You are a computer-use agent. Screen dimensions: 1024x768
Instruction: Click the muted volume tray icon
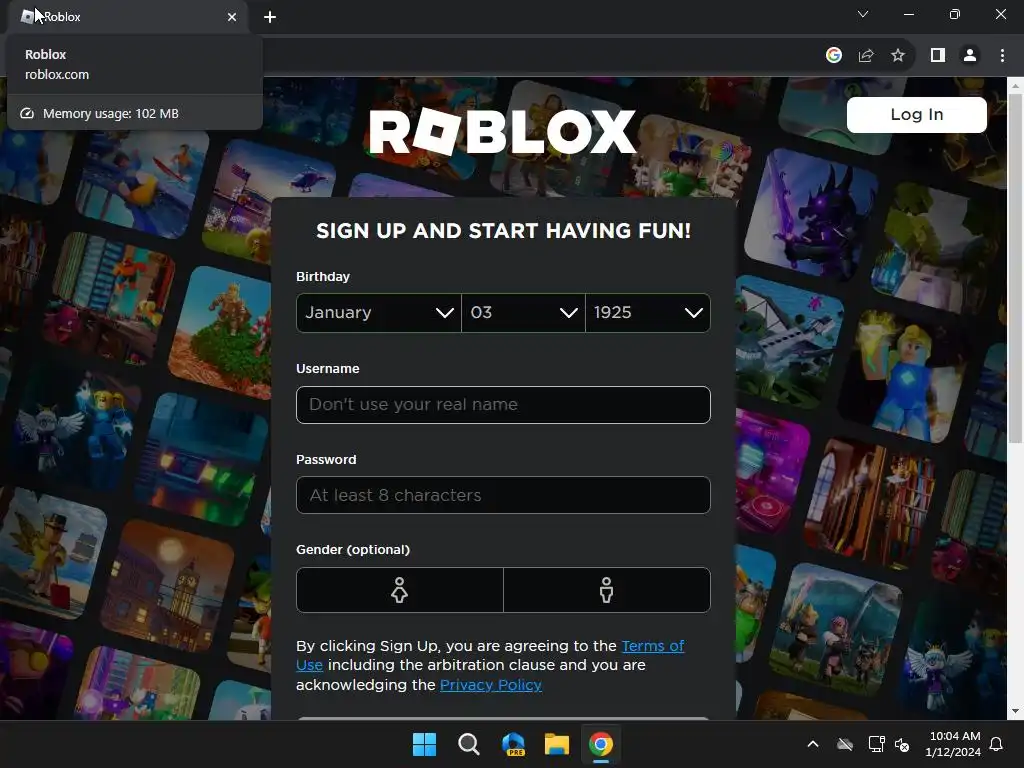[902, 744]
